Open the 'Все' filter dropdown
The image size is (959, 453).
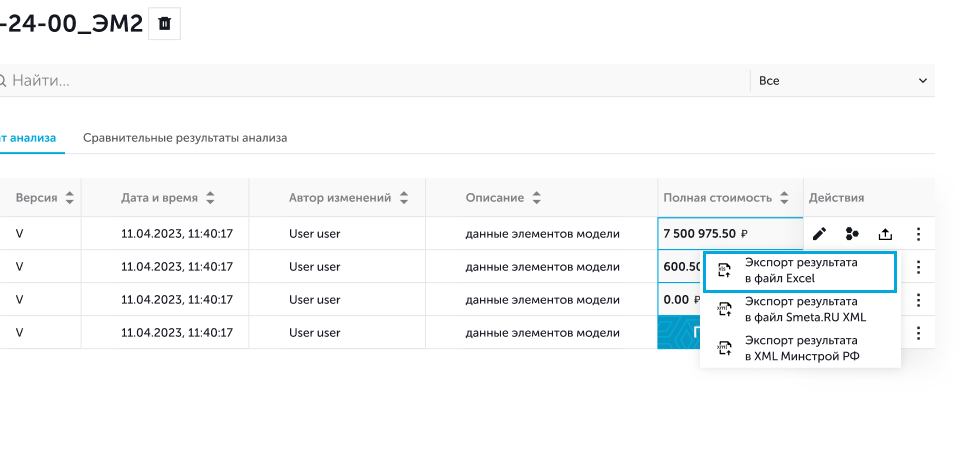(x=842, y=81)
